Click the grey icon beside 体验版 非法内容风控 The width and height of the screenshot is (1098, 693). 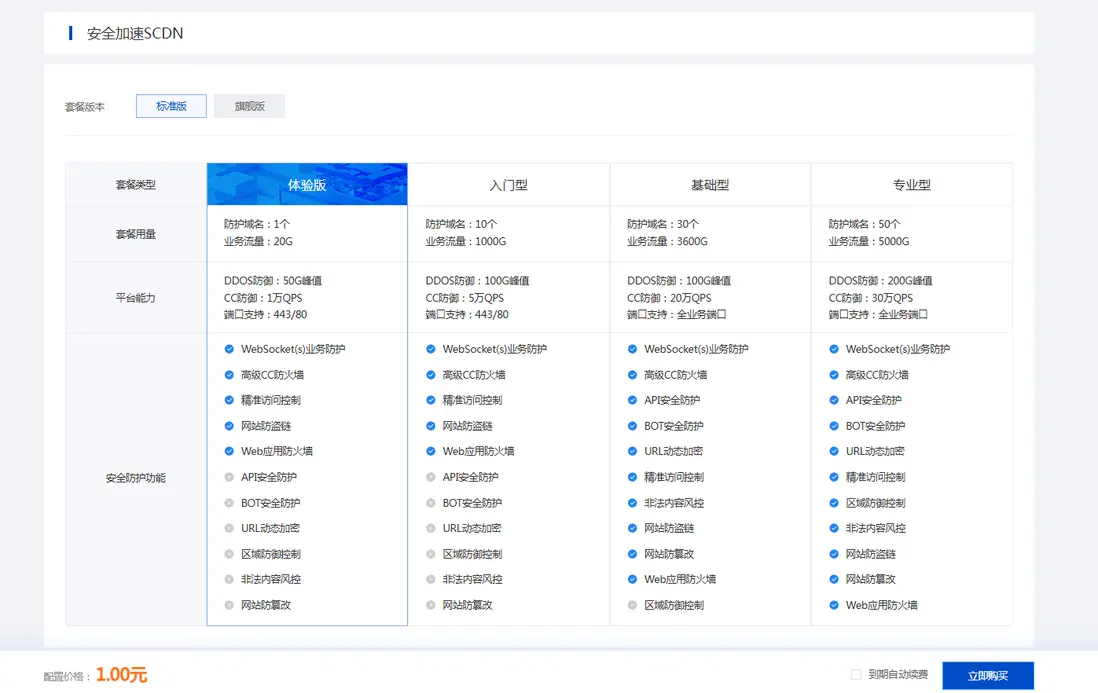coord(229,579)
